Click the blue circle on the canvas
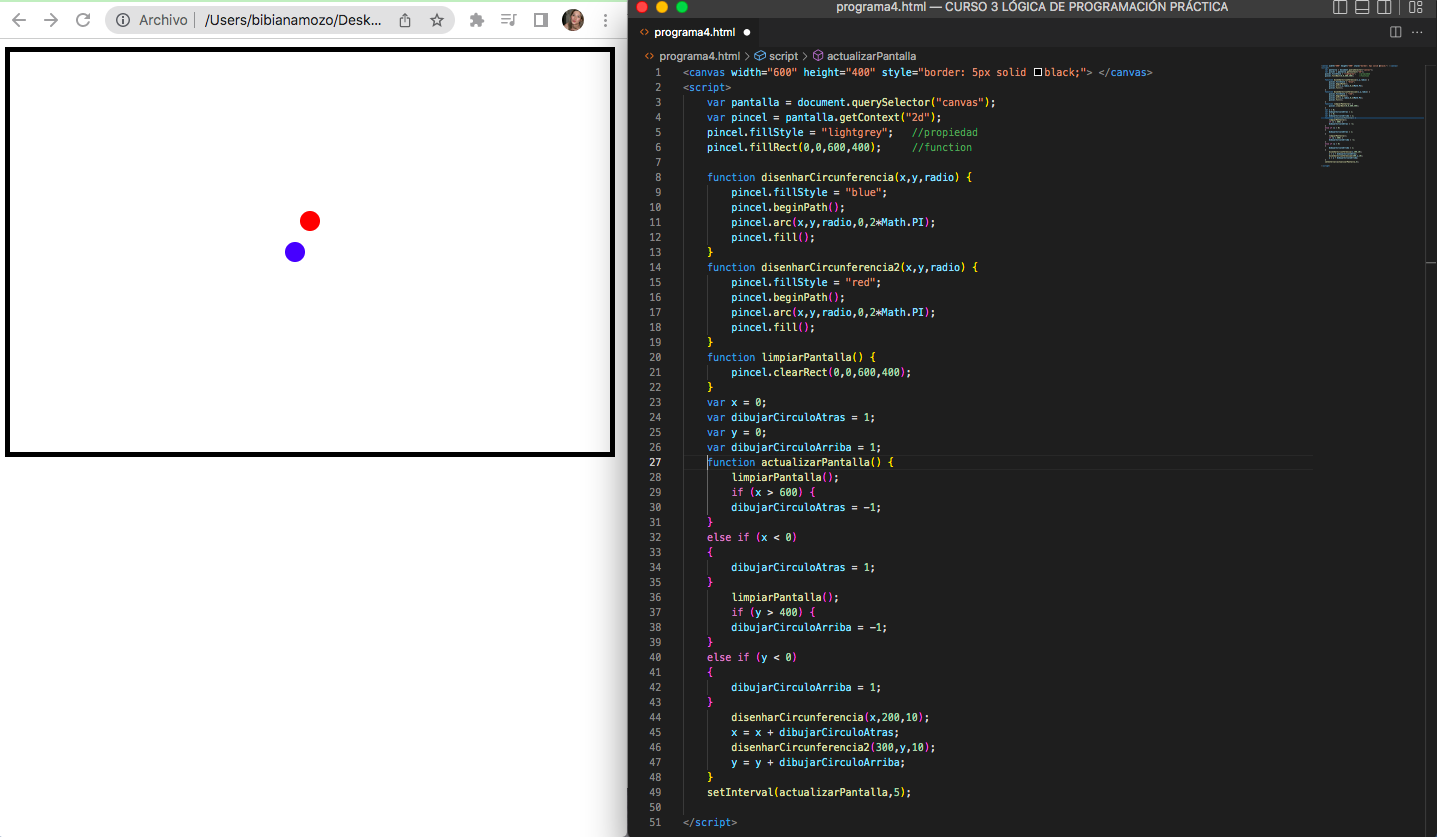Screen dimensions: 1437x837 click(x=295, y=252)
